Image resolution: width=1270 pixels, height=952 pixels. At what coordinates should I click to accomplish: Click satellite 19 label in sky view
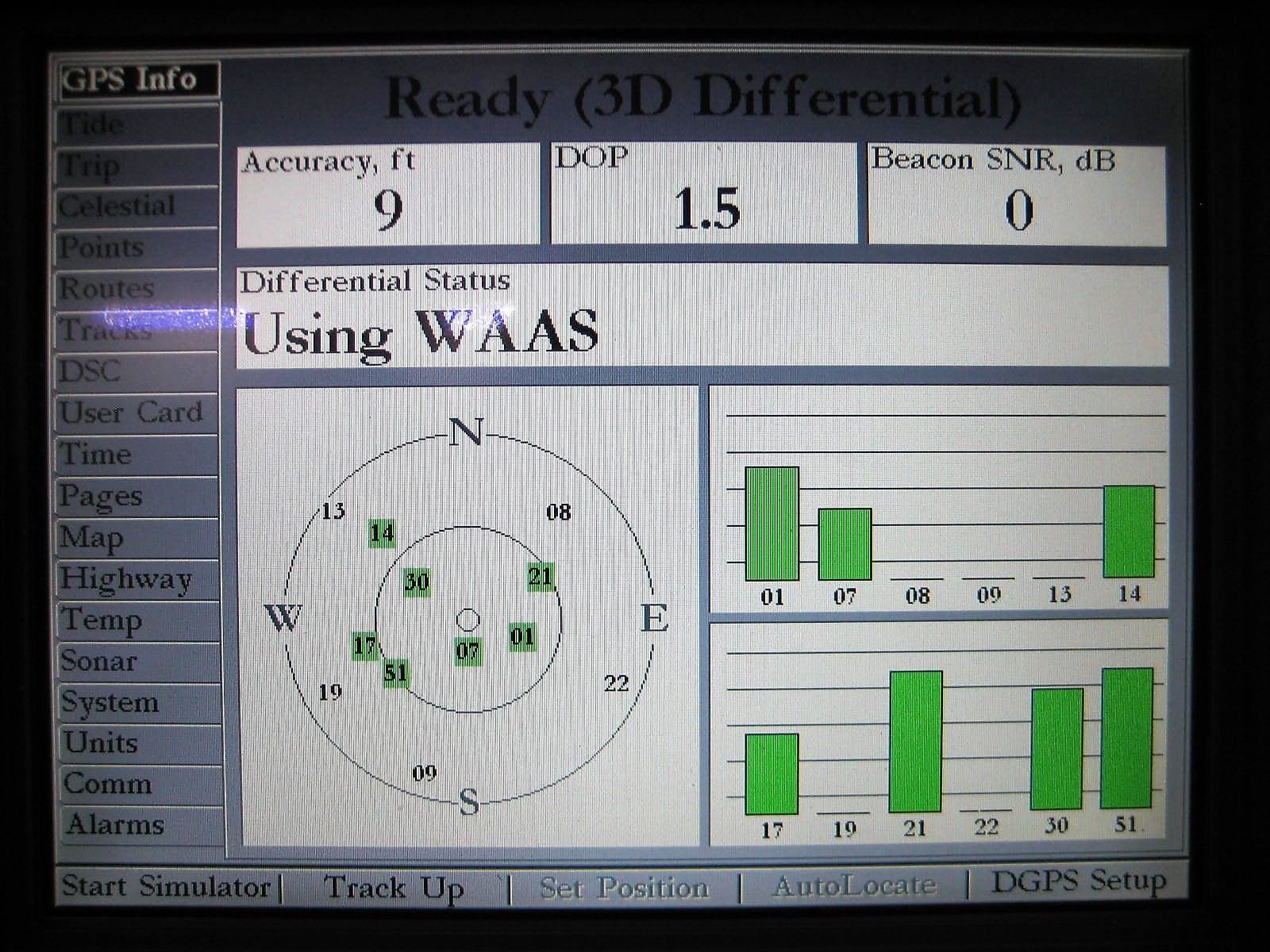click(330, 693)
